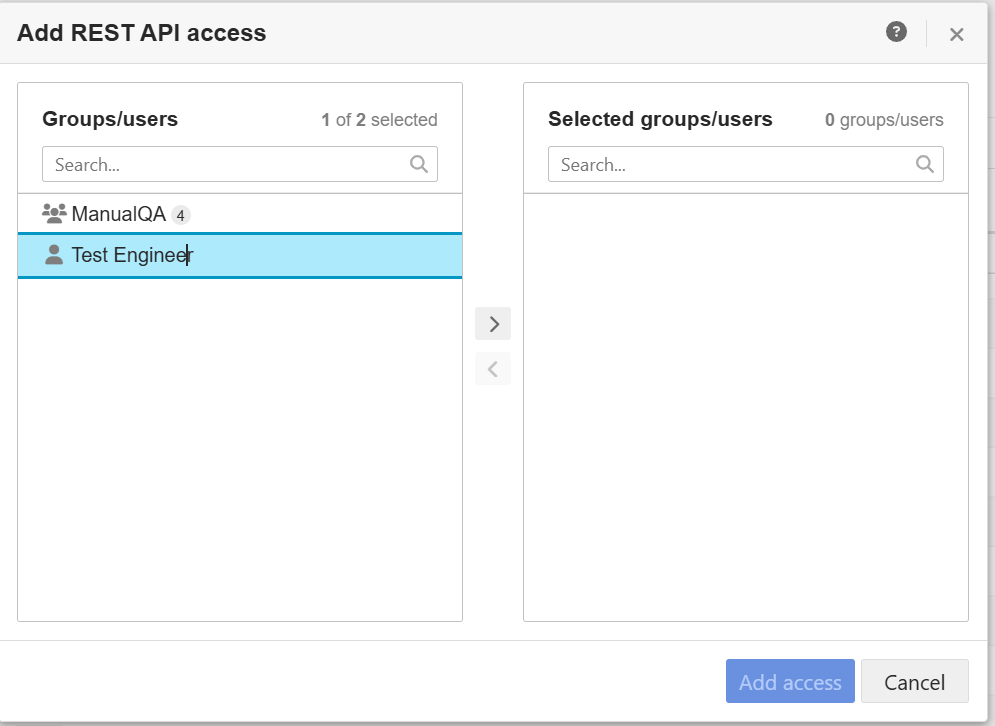Viewport: 995px width, 726px height.
Task: Select the ManualQA group row
Action: click(240, 214)
